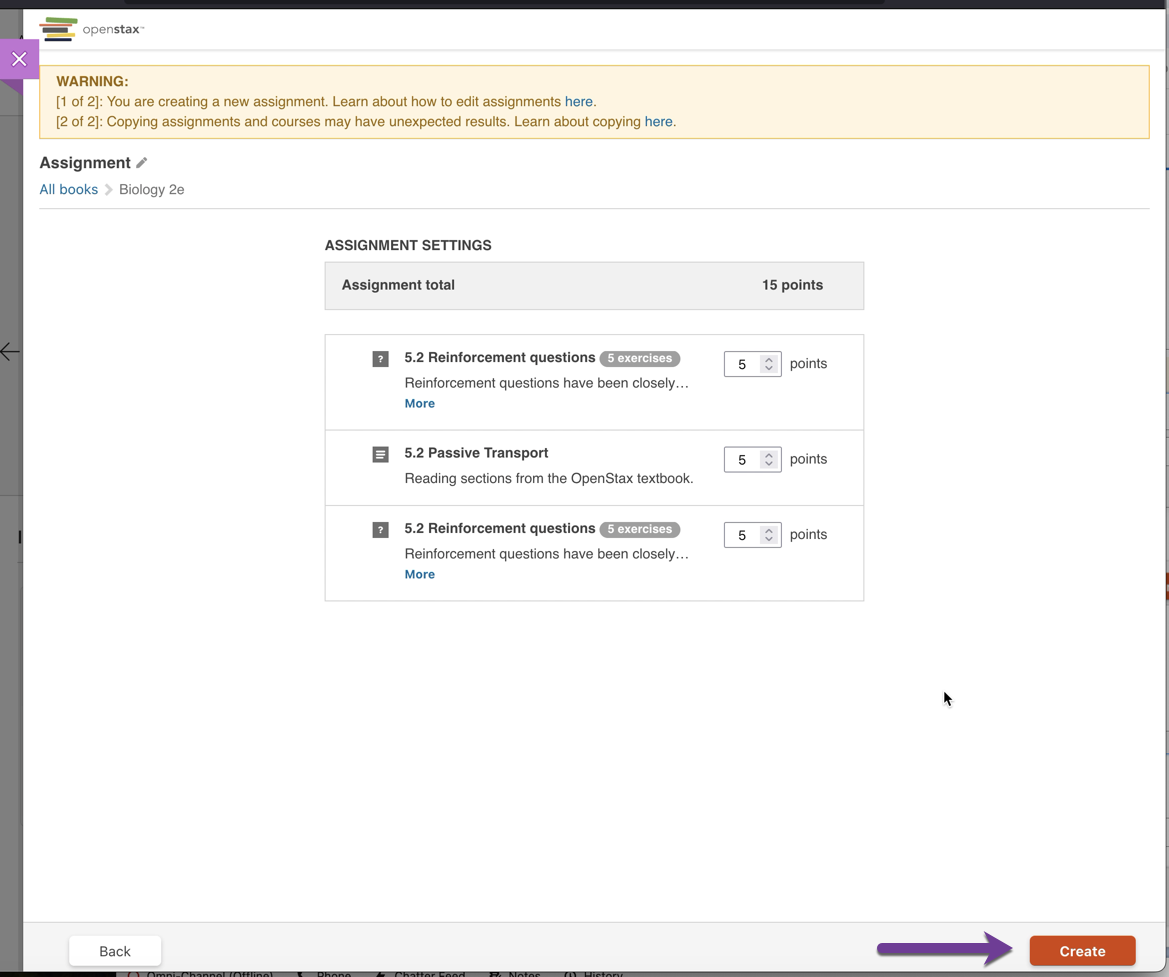Decrease points for 5.2 Passive Transport

[768, 464]
